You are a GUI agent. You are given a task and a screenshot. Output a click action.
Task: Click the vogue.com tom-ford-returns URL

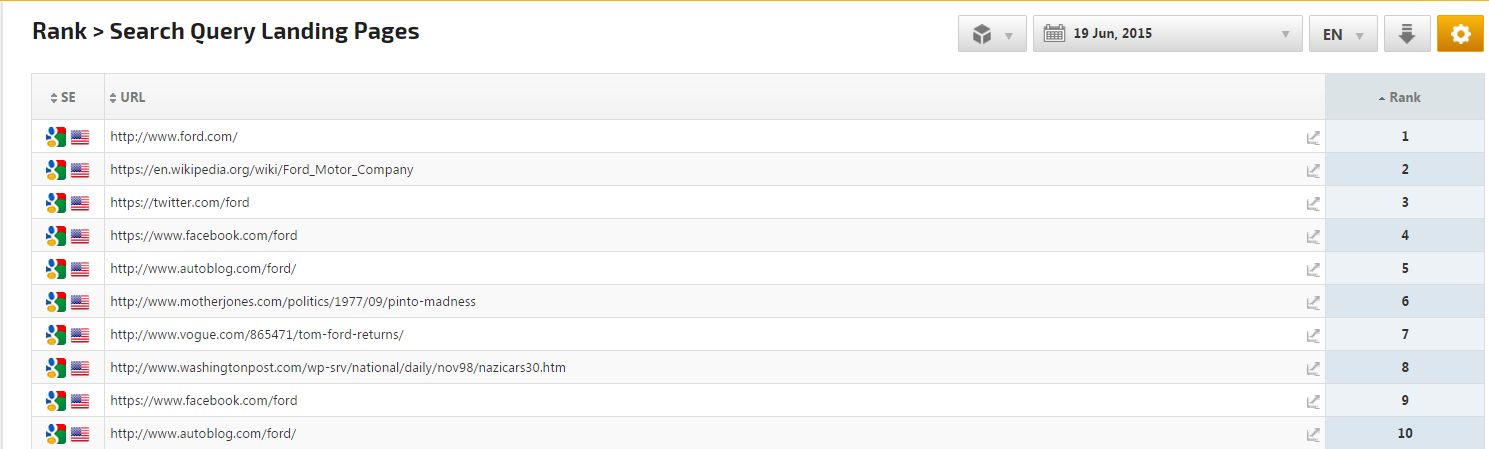(x=257, y=335)
